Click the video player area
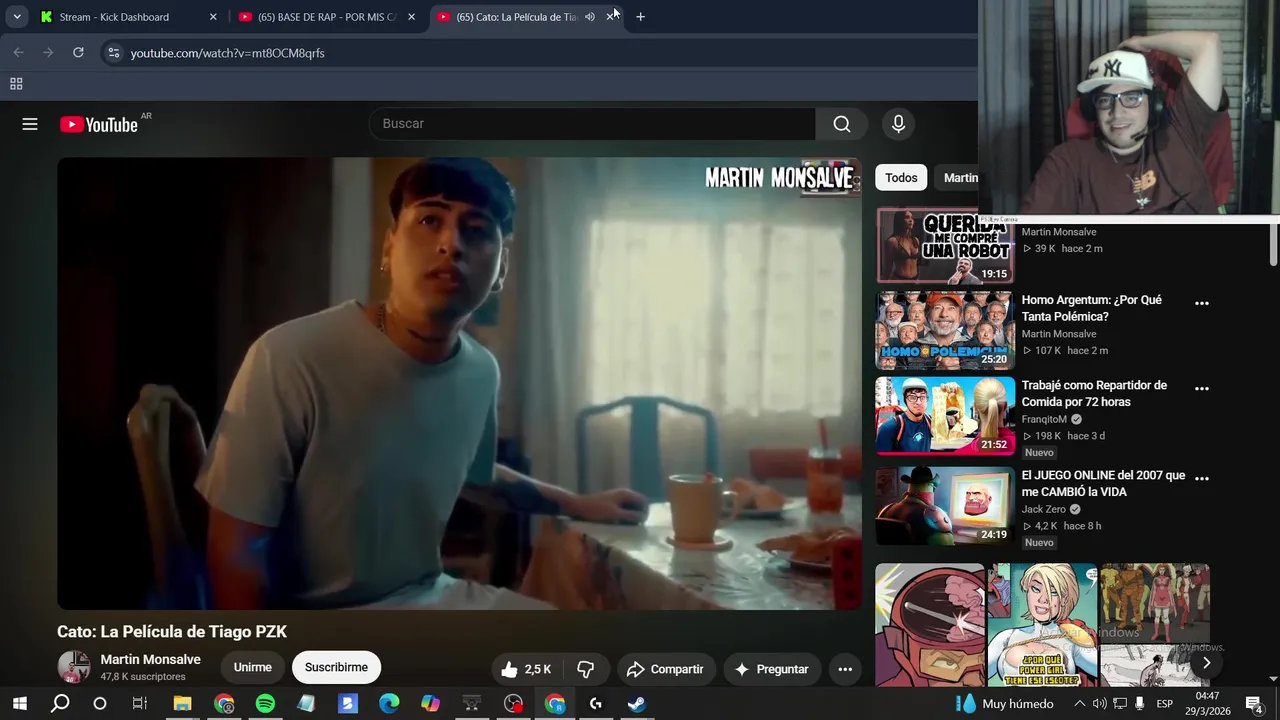The image size is (1280, 720). [x=459, y=383]
